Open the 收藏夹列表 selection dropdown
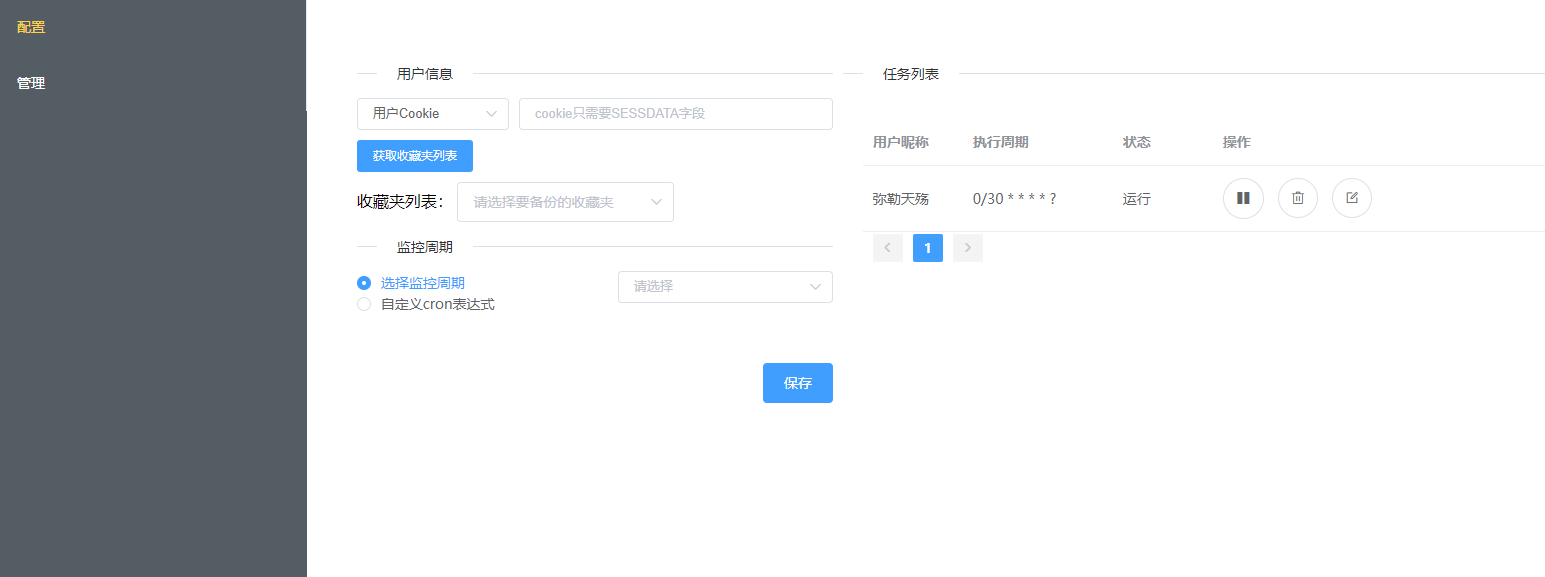 click(x=565, y=202)
